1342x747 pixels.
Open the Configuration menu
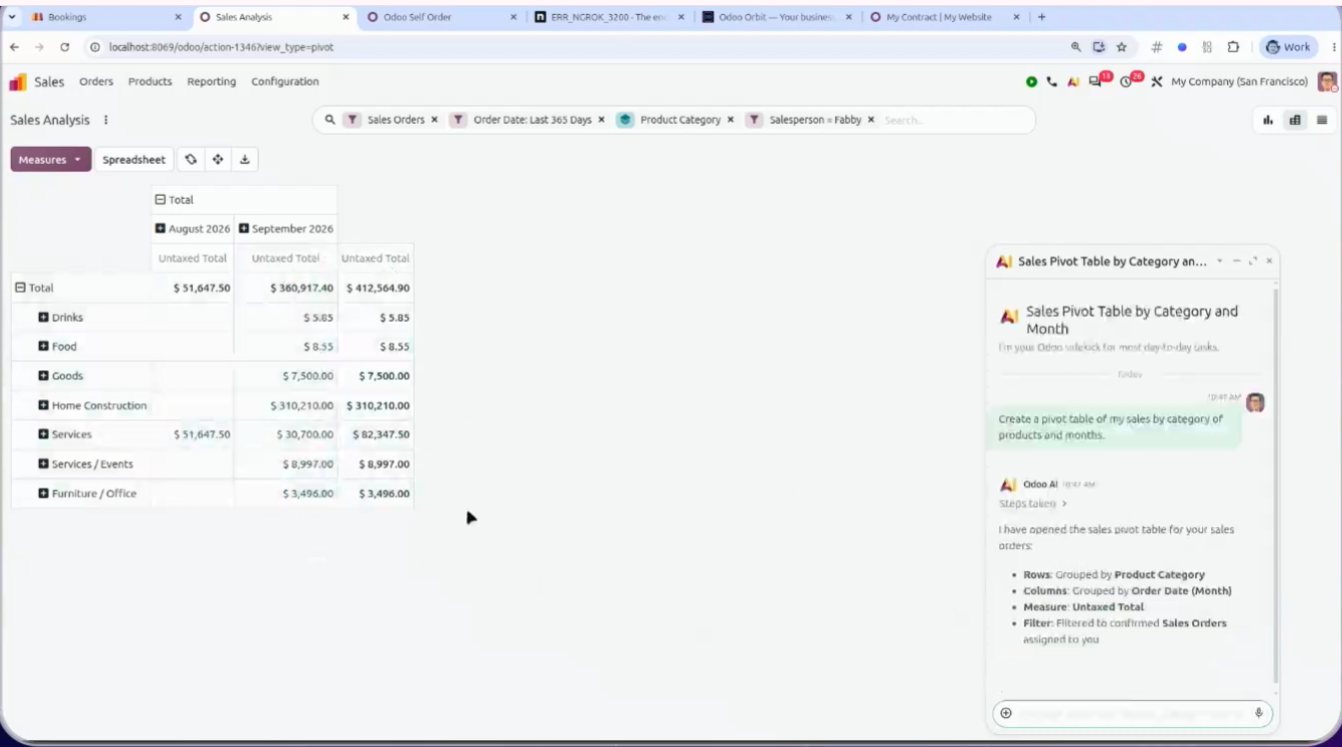point(285,82)
